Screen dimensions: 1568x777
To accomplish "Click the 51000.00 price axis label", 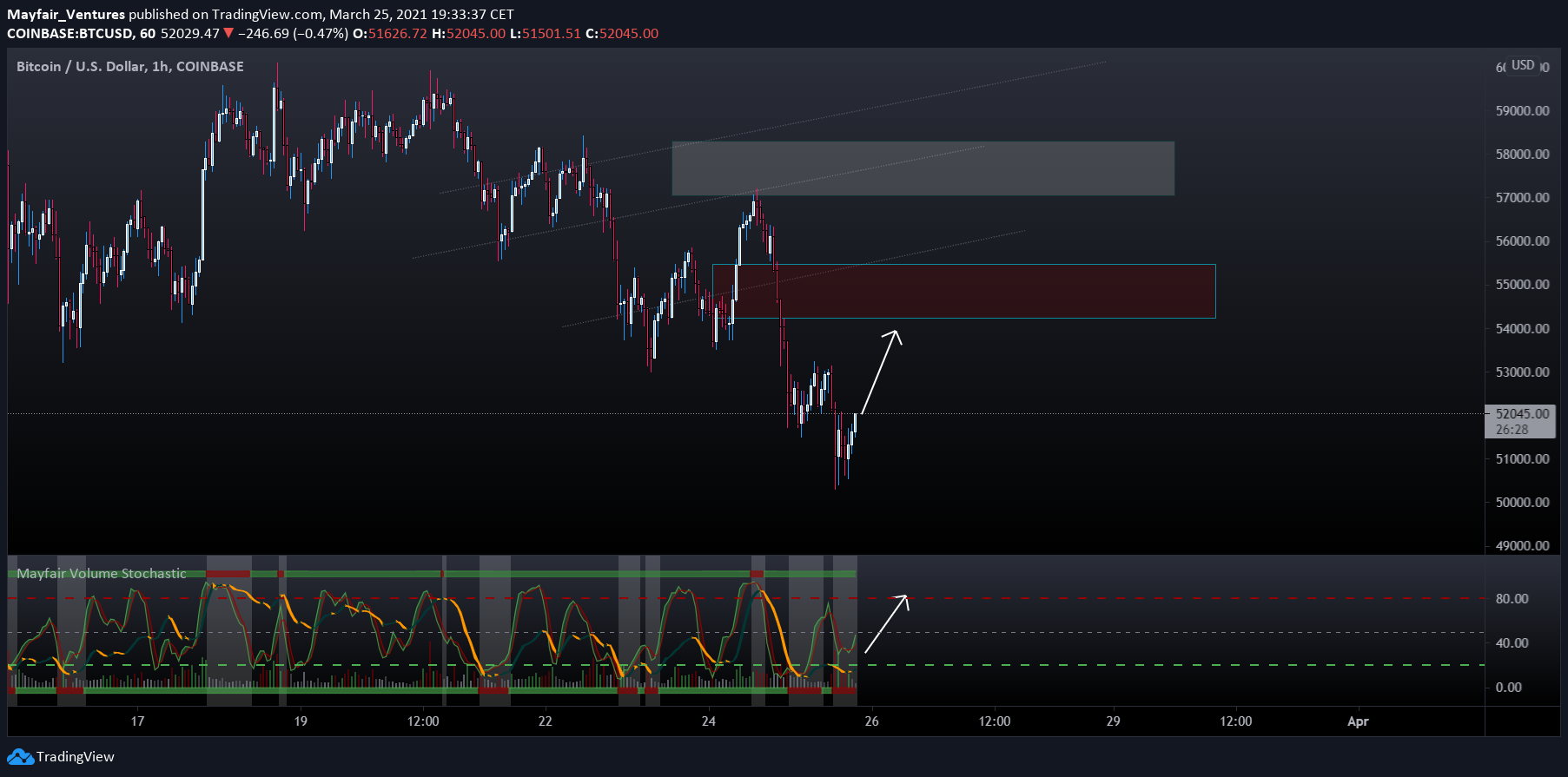I will (1522, 459).
